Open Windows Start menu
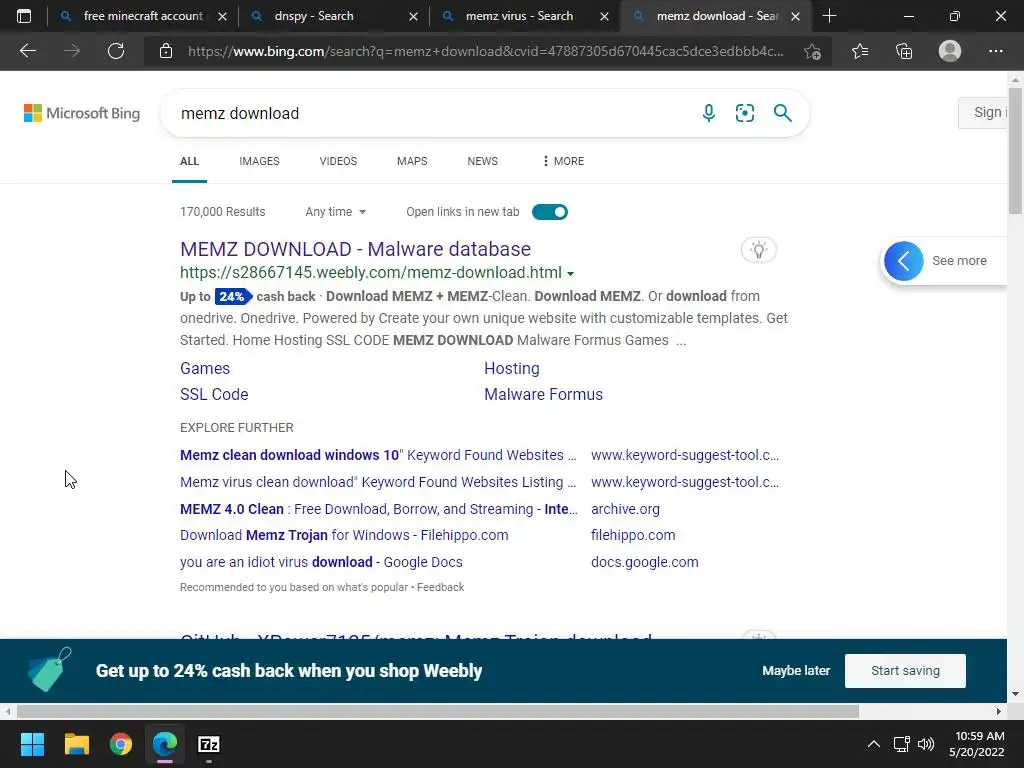The image size is (1024, 768). click(x=32, y=744)
